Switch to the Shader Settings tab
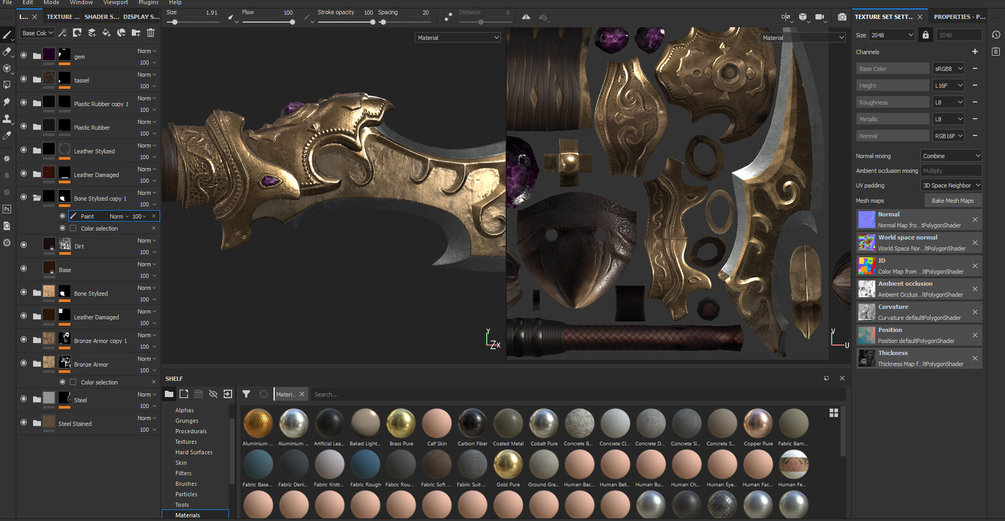This screenshot has height=521, width=1005. coord(101,17)
